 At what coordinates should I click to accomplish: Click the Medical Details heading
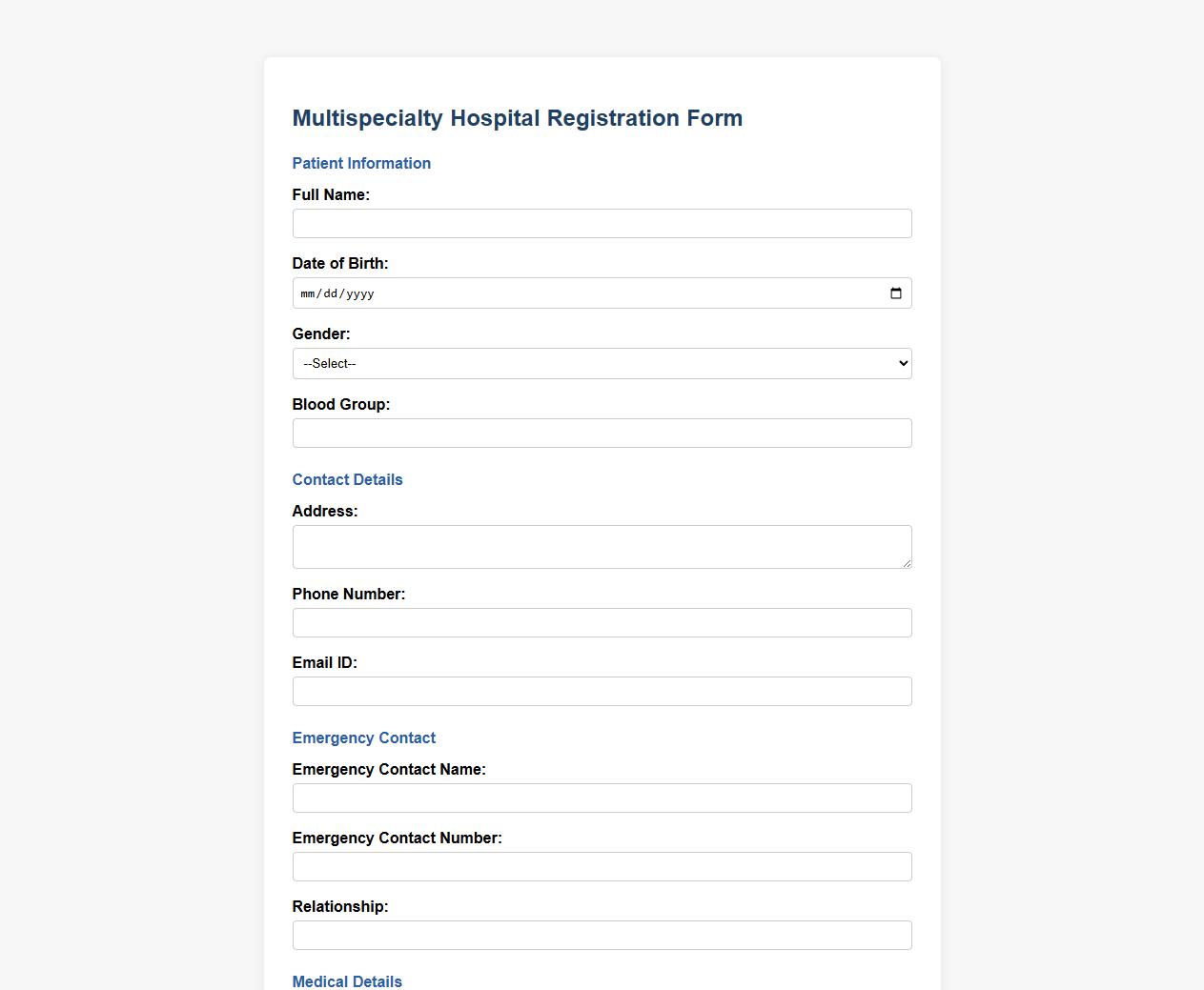point(347,981)
